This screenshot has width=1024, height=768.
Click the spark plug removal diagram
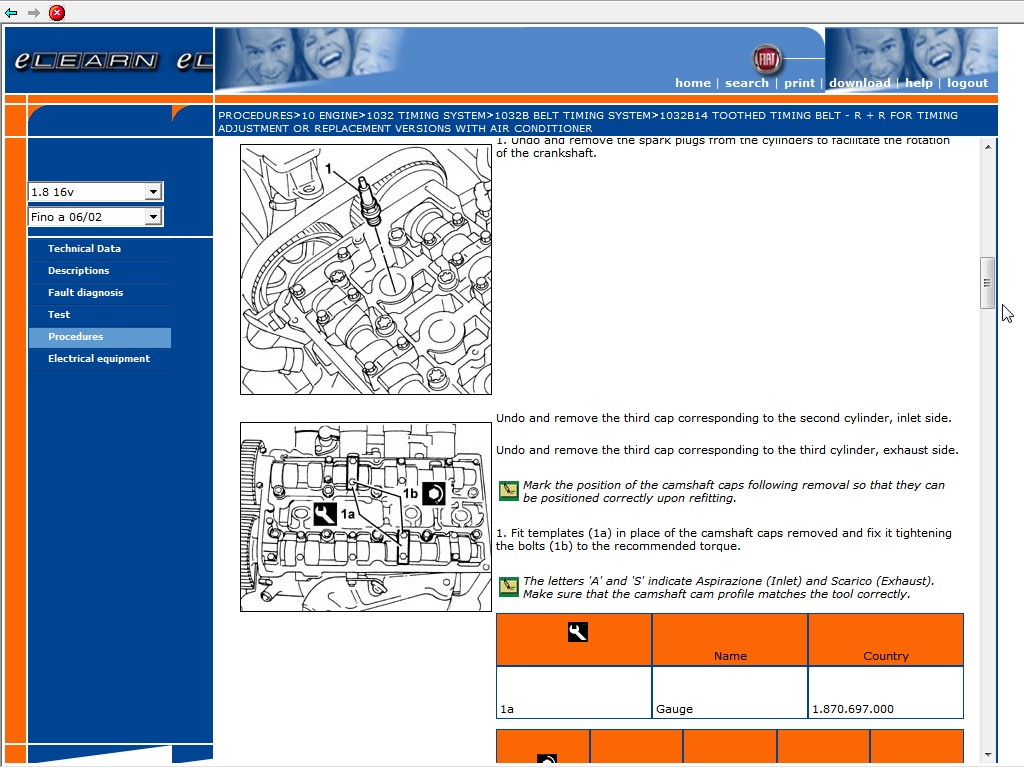(x=366, y=269)
